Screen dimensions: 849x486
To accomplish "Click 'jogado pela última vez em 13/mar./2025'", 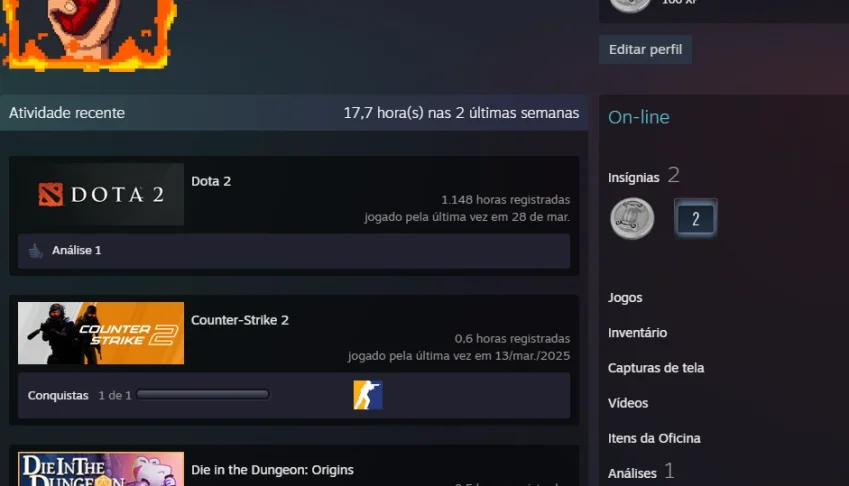I will click(459, 356).
